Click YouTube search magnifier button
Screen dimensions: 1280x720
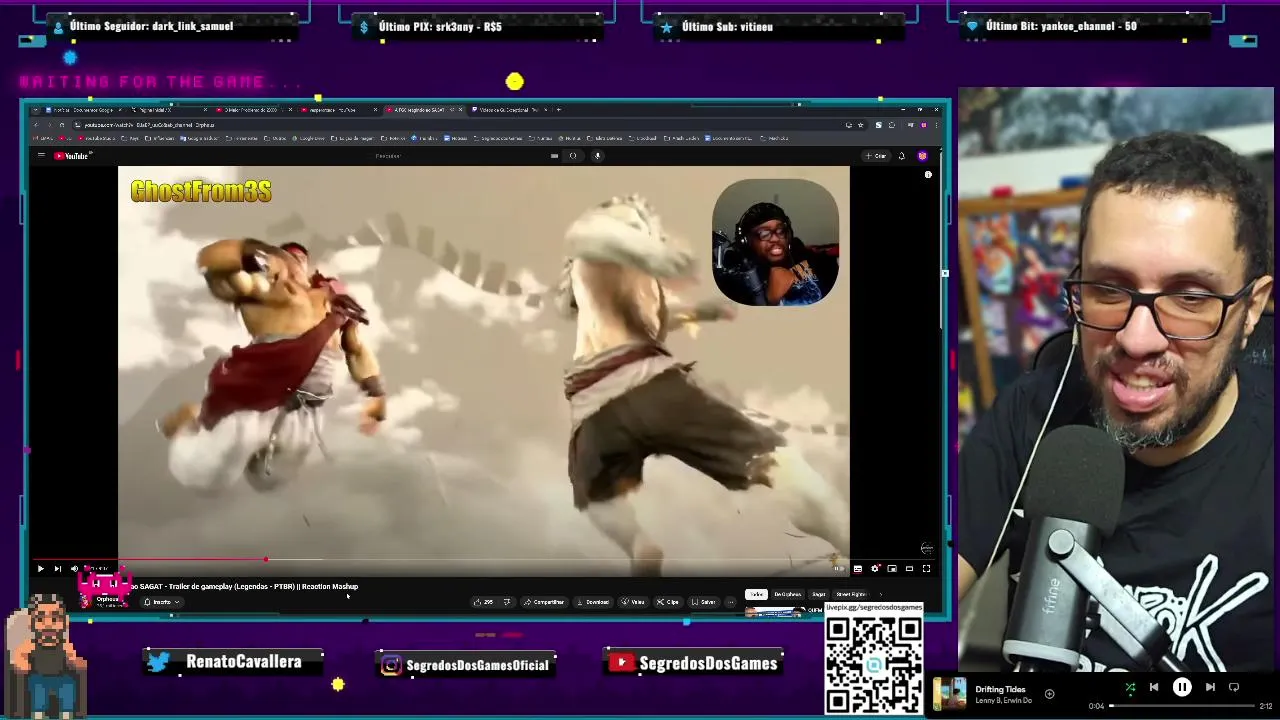tap(573, 155)
